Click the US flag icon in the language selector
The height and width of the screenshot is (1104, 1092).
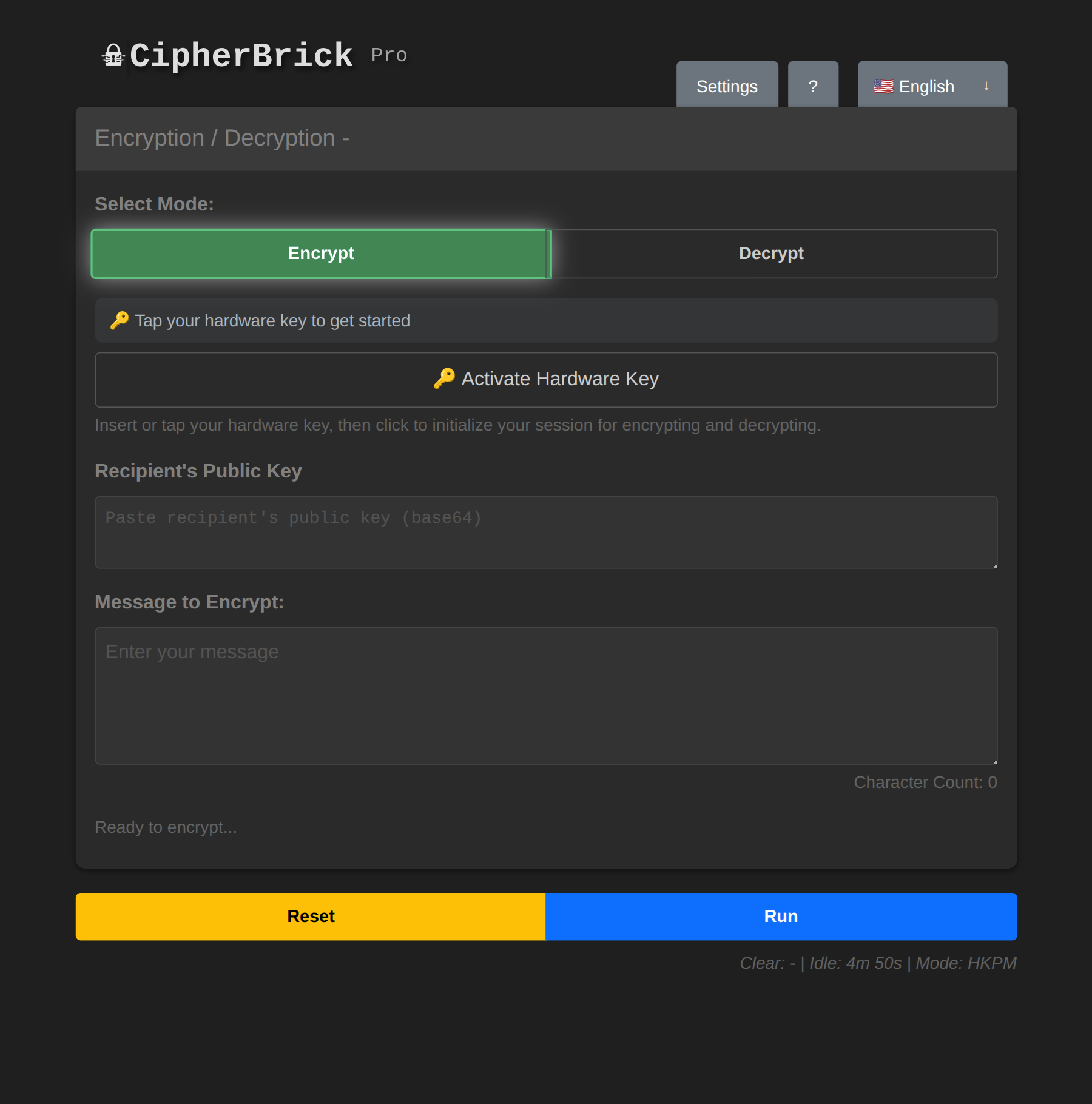885,86
